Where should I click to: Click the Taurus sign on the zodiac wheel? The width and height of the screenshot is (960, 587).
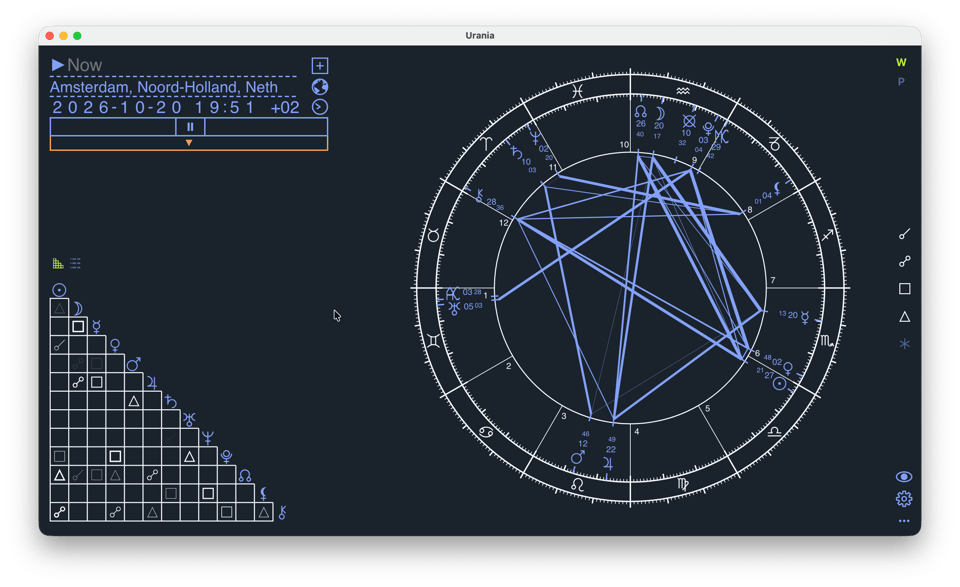[x=433, y=235]
